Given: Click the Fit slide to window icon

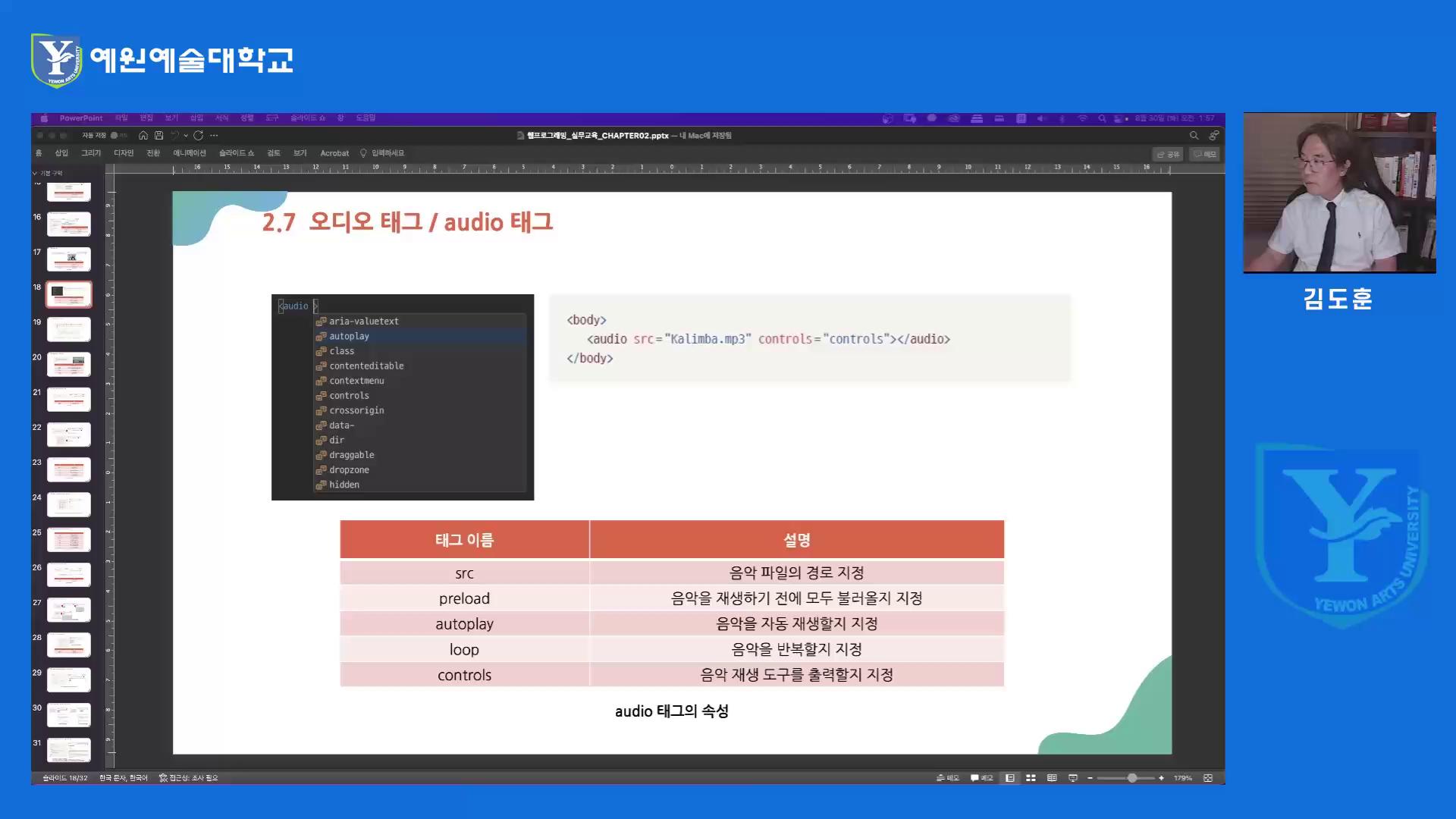Looking at the screenshot, I should click(x=1208, y=778).
